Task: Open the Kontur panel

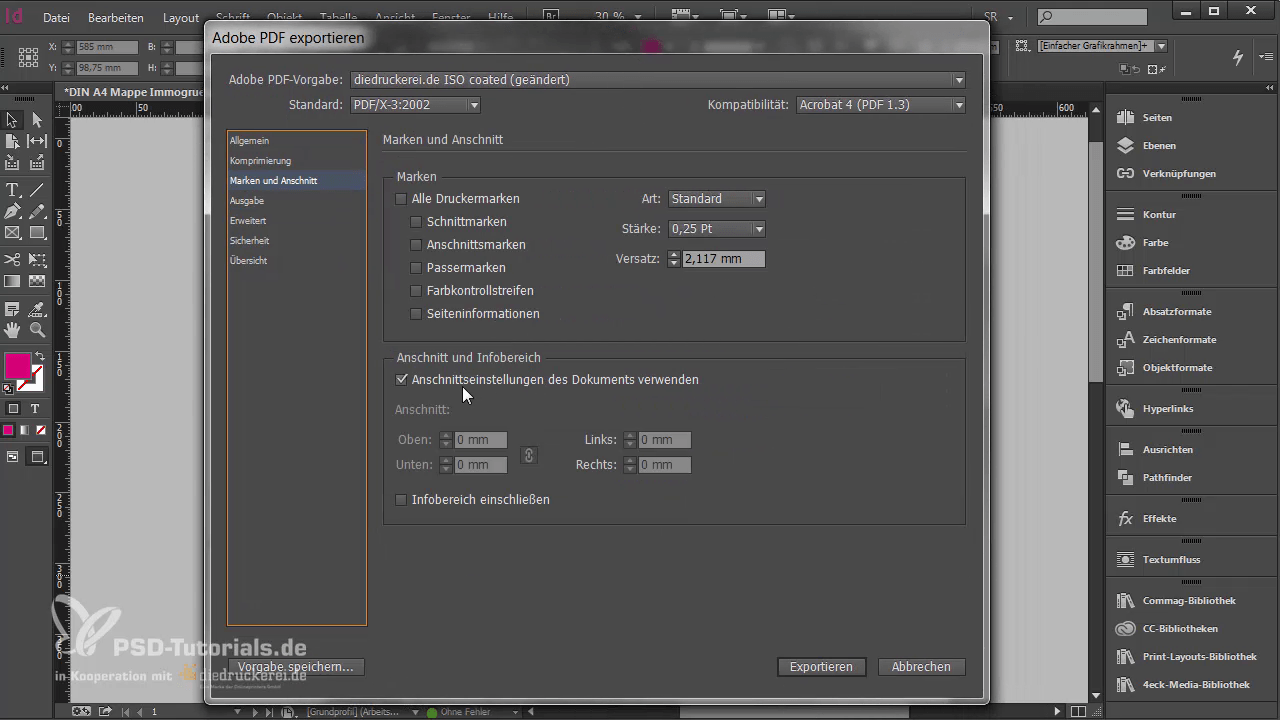Action: (1159, 215)
